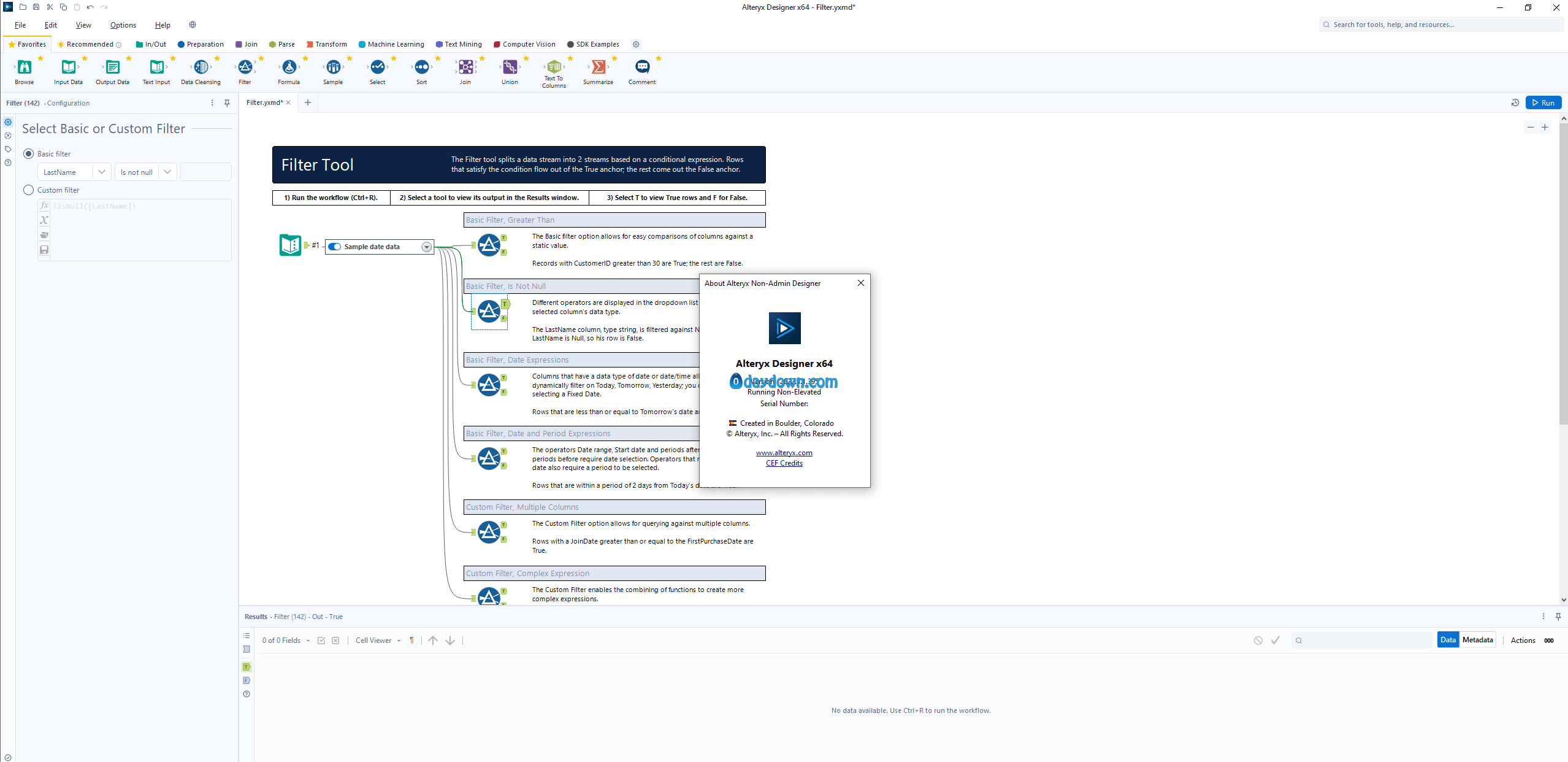The image size is (1568, 762).
Task: Configure tool palette categories gear
Action: tap(636, 44)
